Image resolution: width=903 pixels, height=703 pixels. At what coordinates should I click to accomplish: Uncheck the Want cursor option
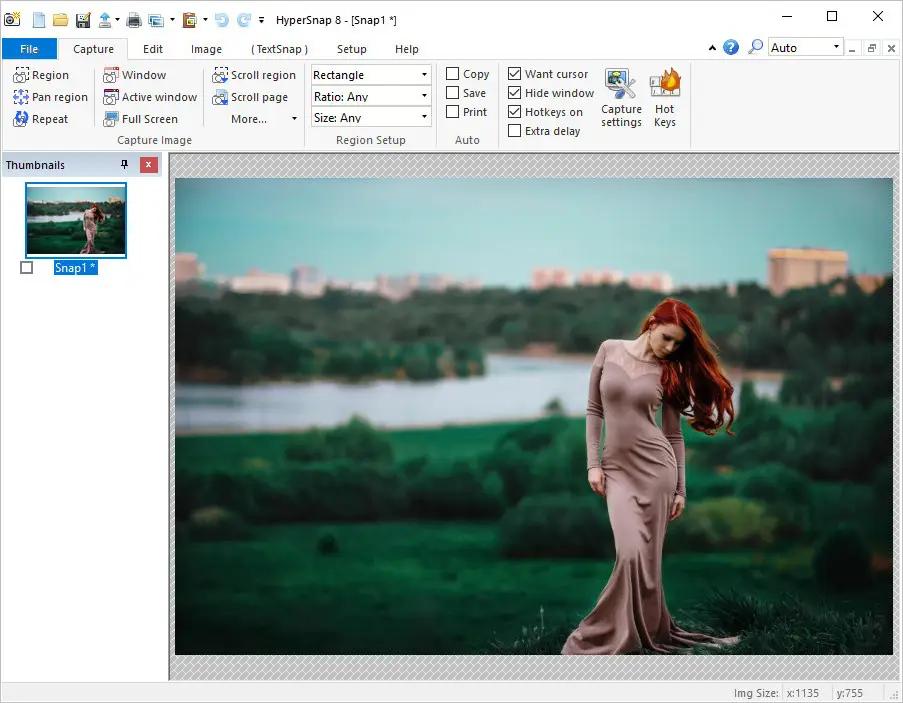(x=514, y=74)
